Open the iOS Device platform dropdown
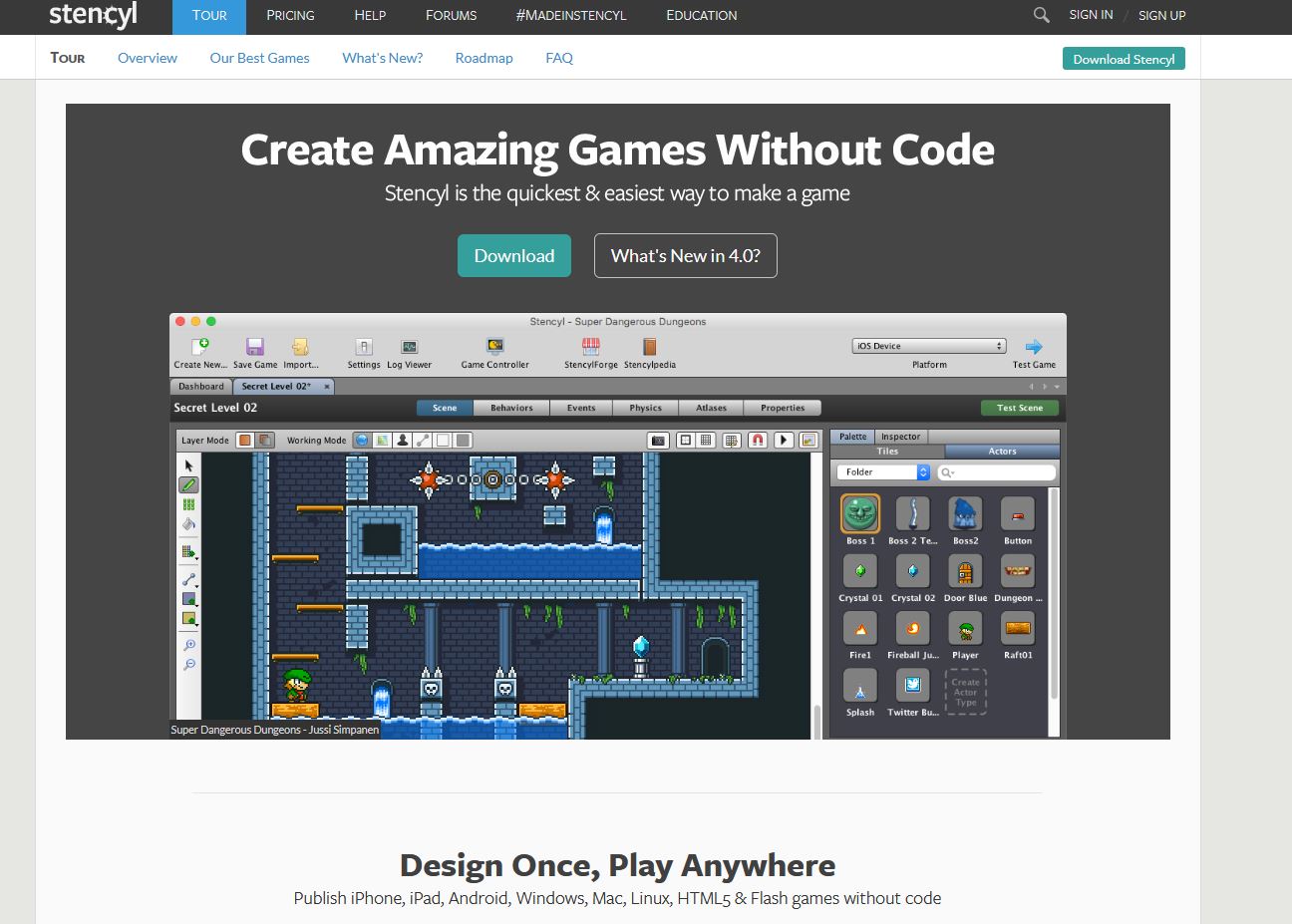This screenshot has width=1292, height=924. tap(928, 346)
